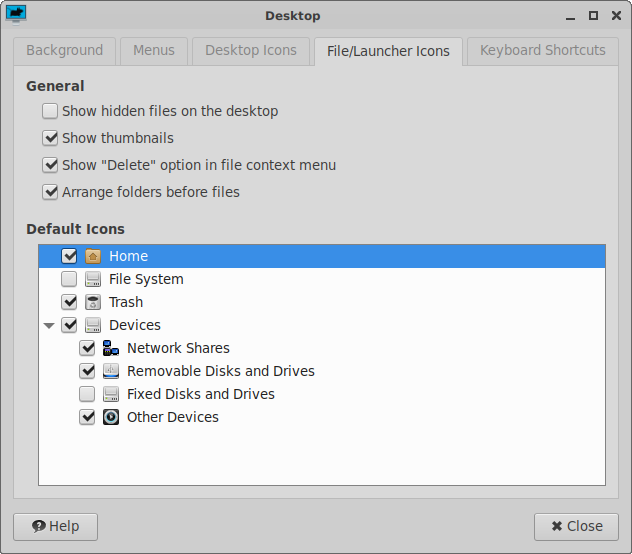The width and height of the screenshot is (632, 554).
Task: Switch to the Background tab
Action: (x=64, y=51)
